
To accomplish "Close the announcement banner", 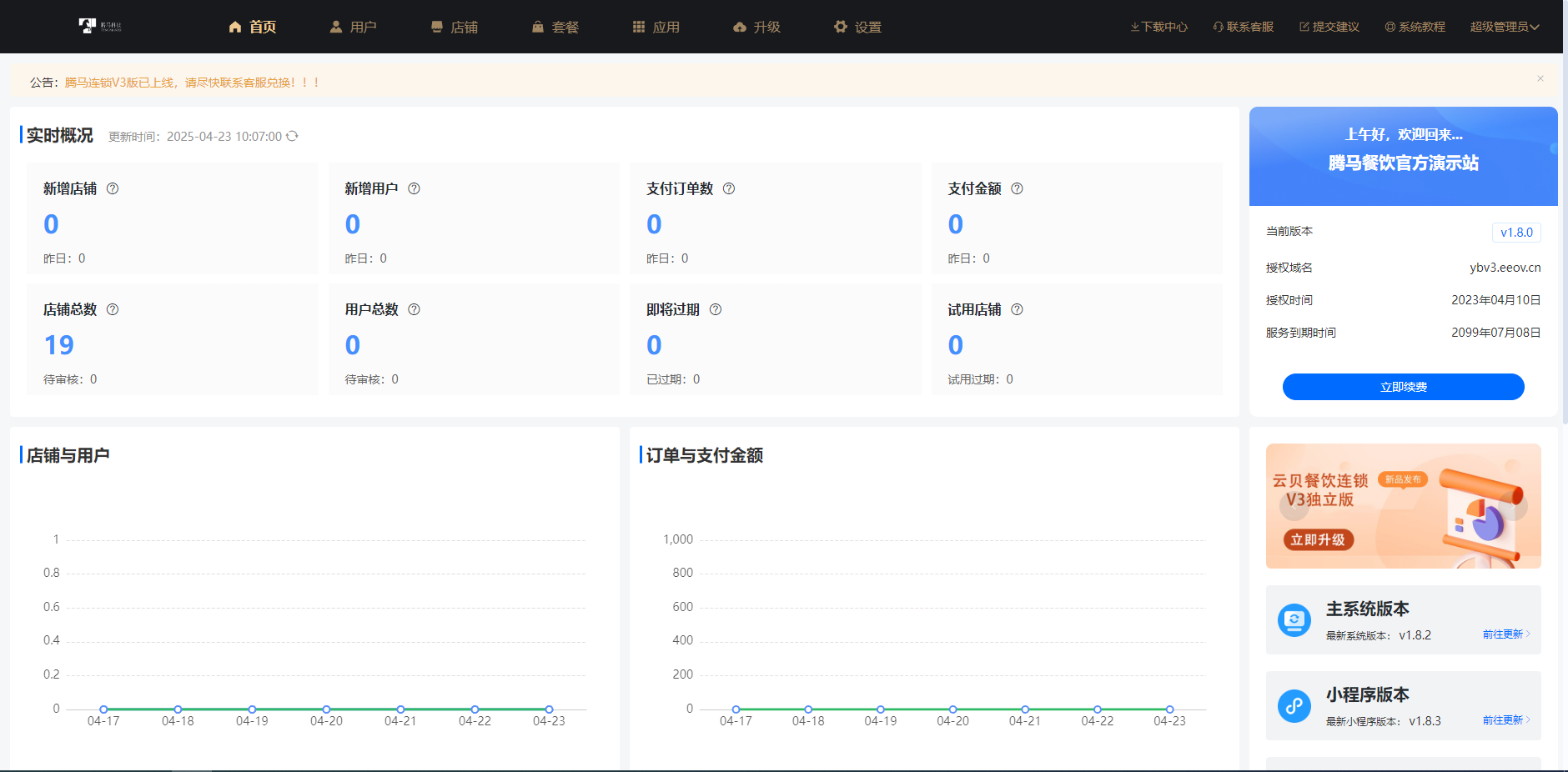I will tap(1540, 78).
